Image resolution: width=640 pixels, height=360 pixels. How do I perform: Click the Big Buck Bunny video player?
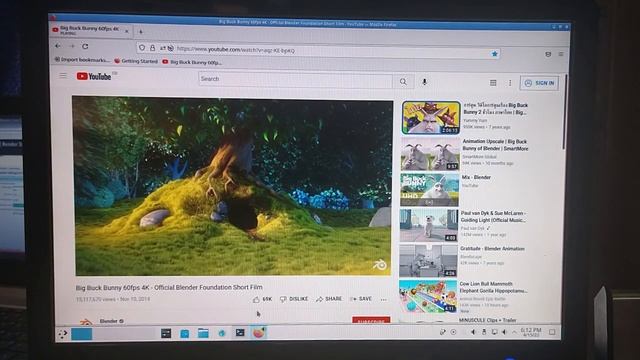coord(232,186)
